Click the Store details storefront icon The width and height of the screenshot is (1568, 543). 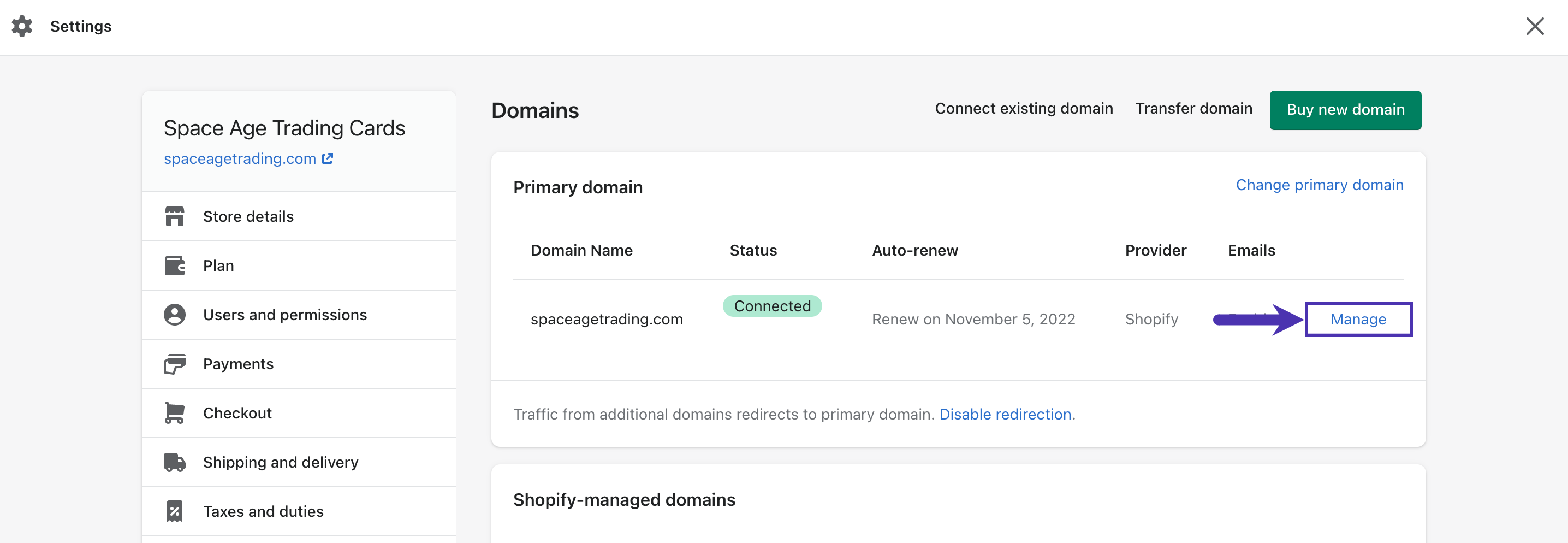[175, 216]
